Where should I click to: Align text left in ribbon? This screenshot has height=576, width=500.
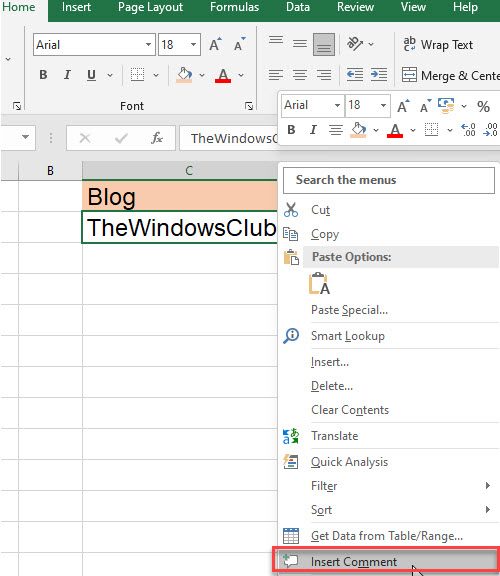[x=276, y=75]
